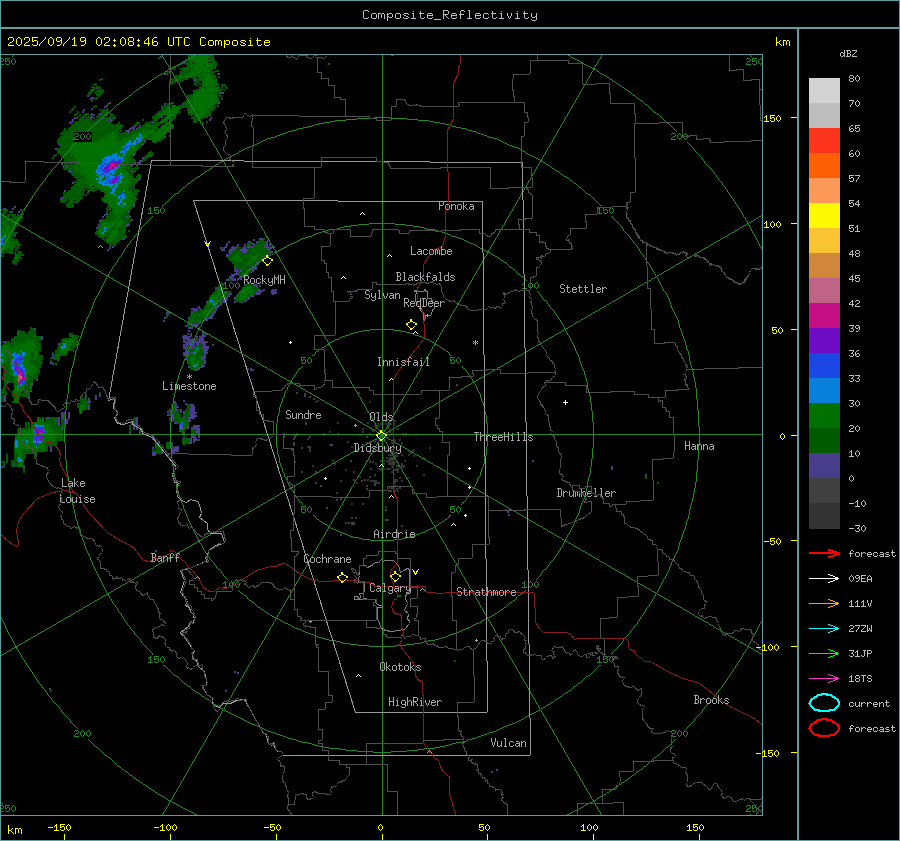Select the cyan current ellipse icon
900x841 pixels.
(823, 703)
